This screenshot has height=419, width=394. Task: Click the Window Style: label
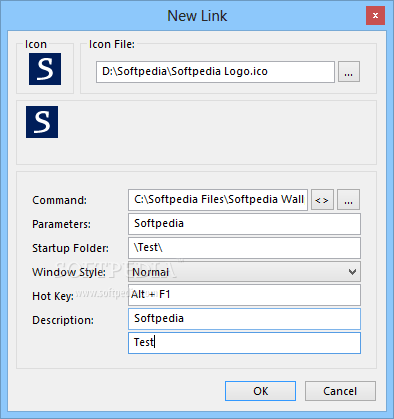(x=69, y=272)
